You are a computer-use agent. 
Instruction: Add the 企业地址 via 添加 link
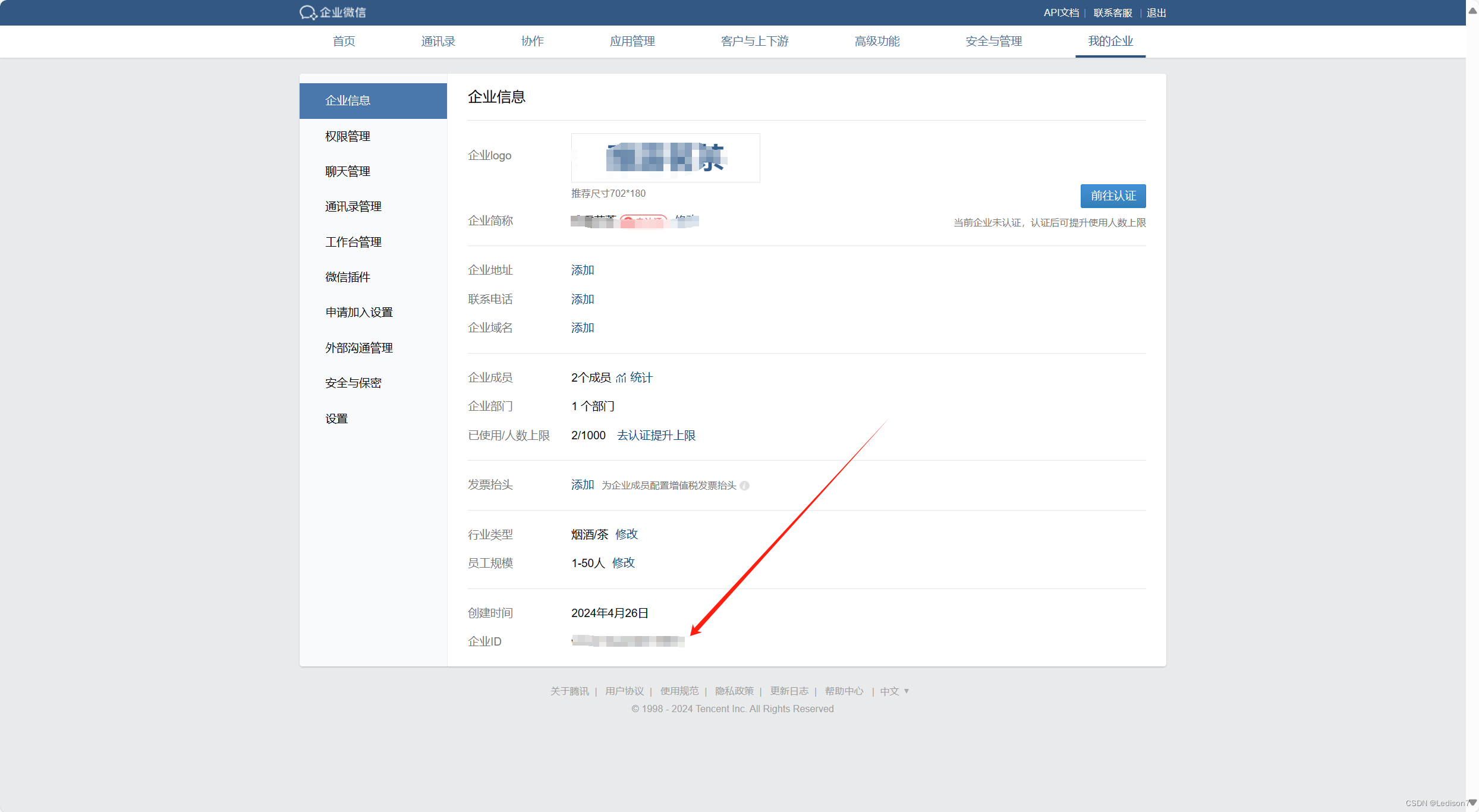(583, 270)
